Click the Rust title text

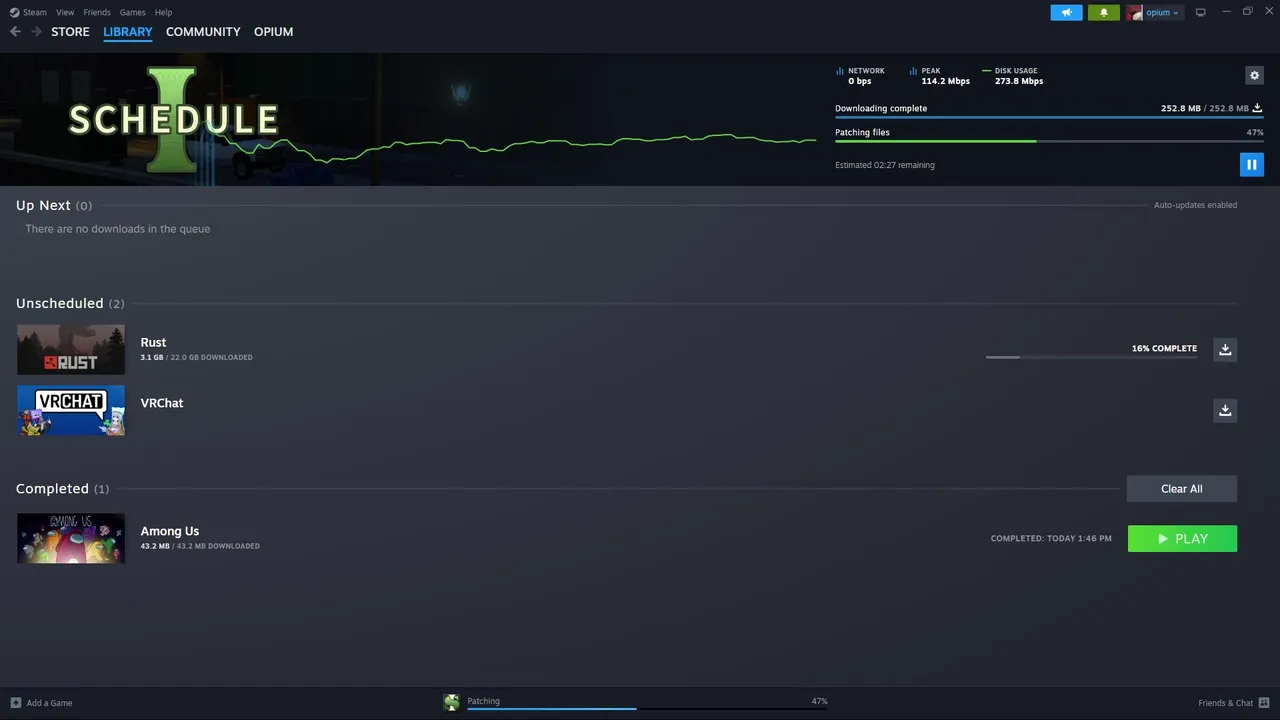(x=153, y=342)
